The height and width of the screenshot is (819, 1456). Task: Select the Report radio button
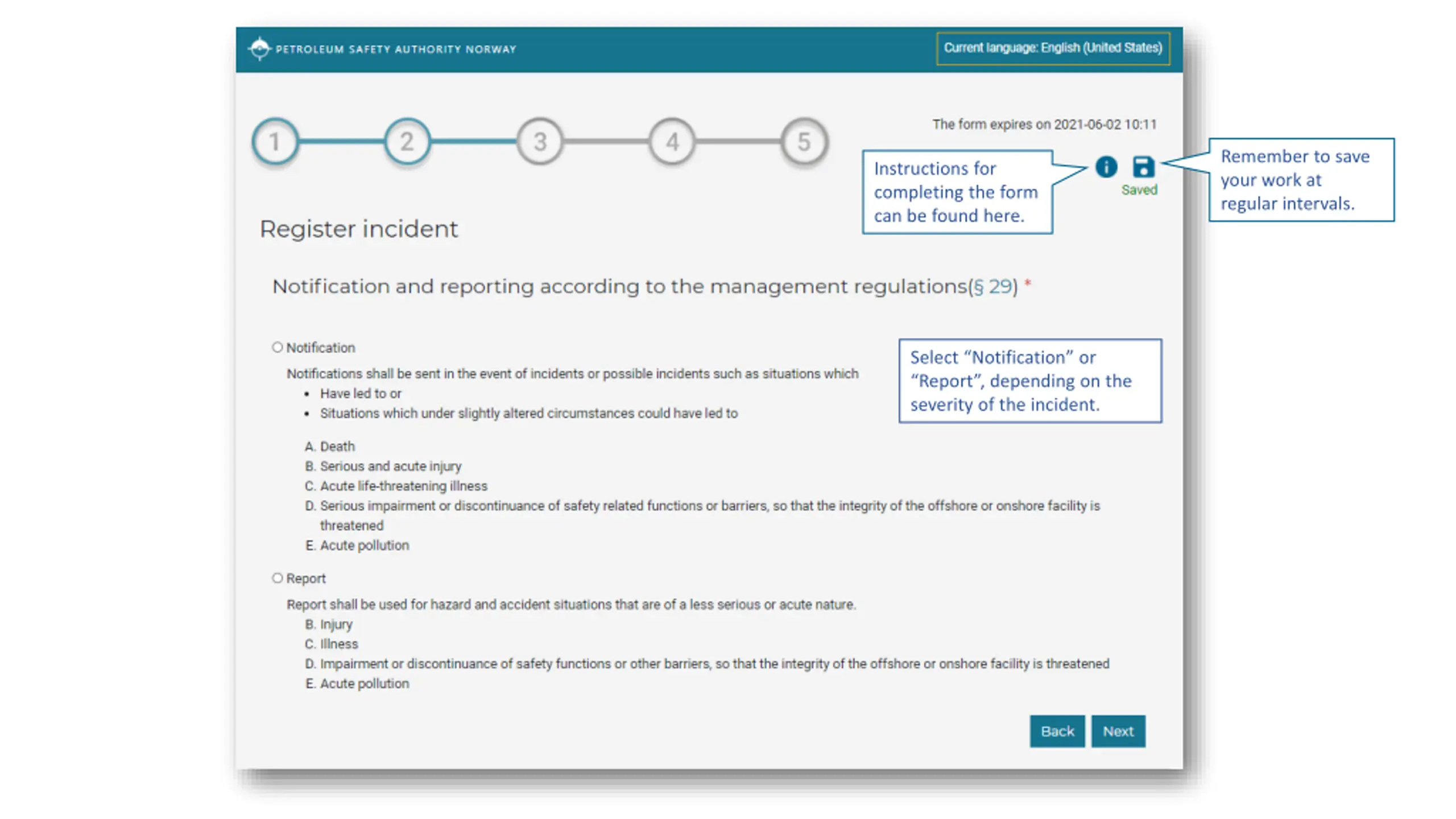(x=277, y=578)
